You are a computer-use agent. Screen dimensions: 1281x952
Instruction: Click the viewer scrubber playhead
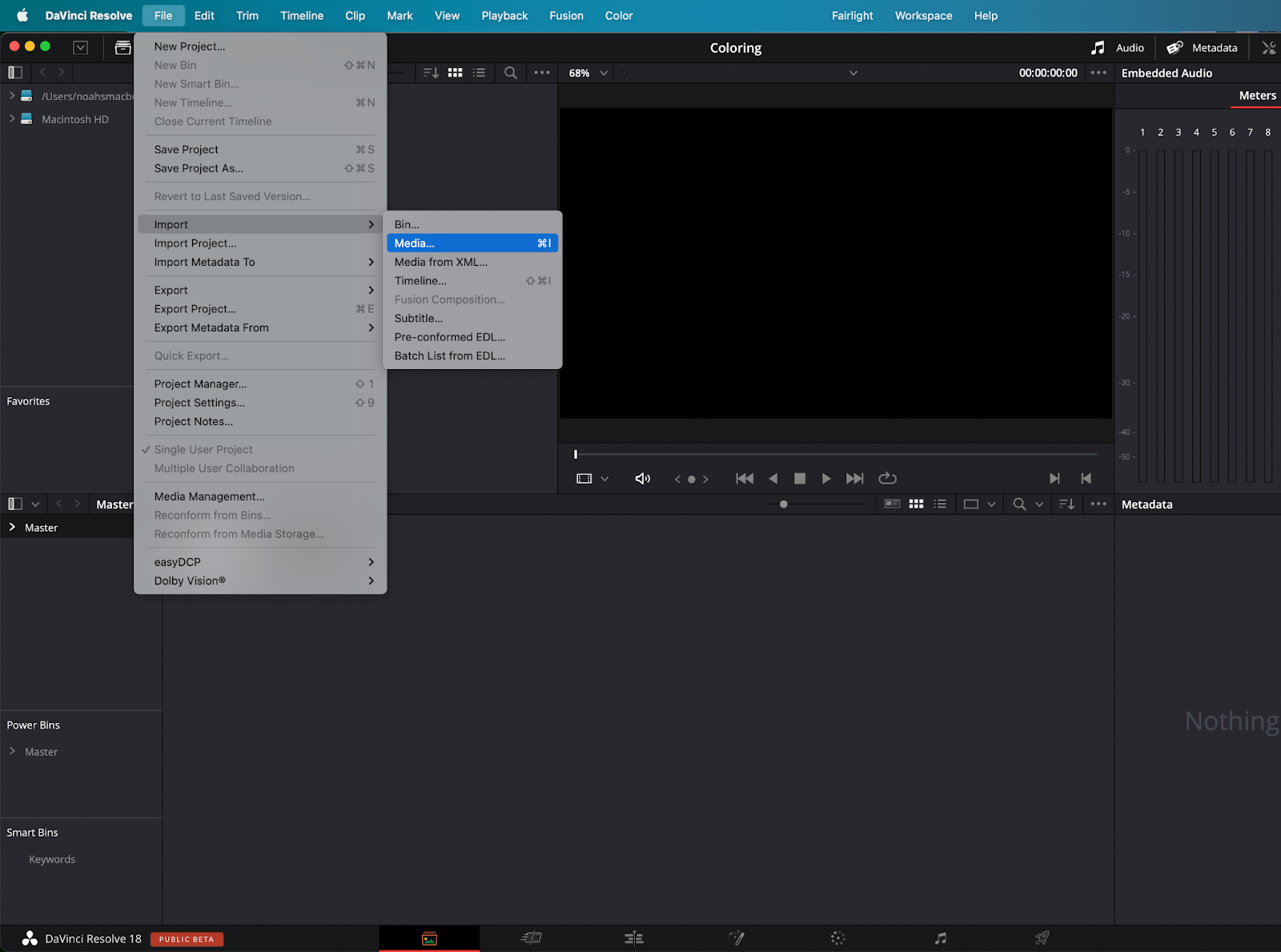coord(576,455)
